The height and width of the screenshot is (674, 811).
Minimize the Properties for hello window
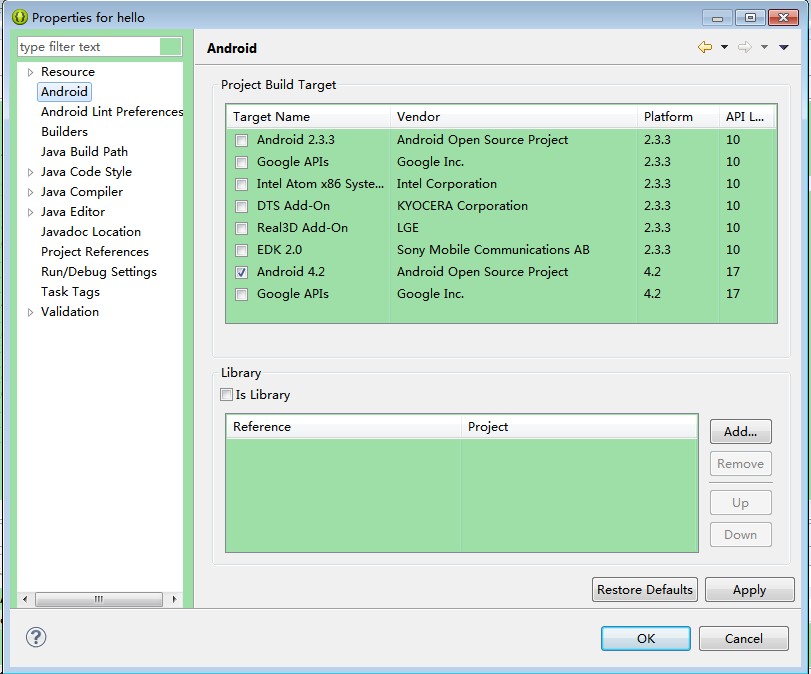[x=717, y=18]
